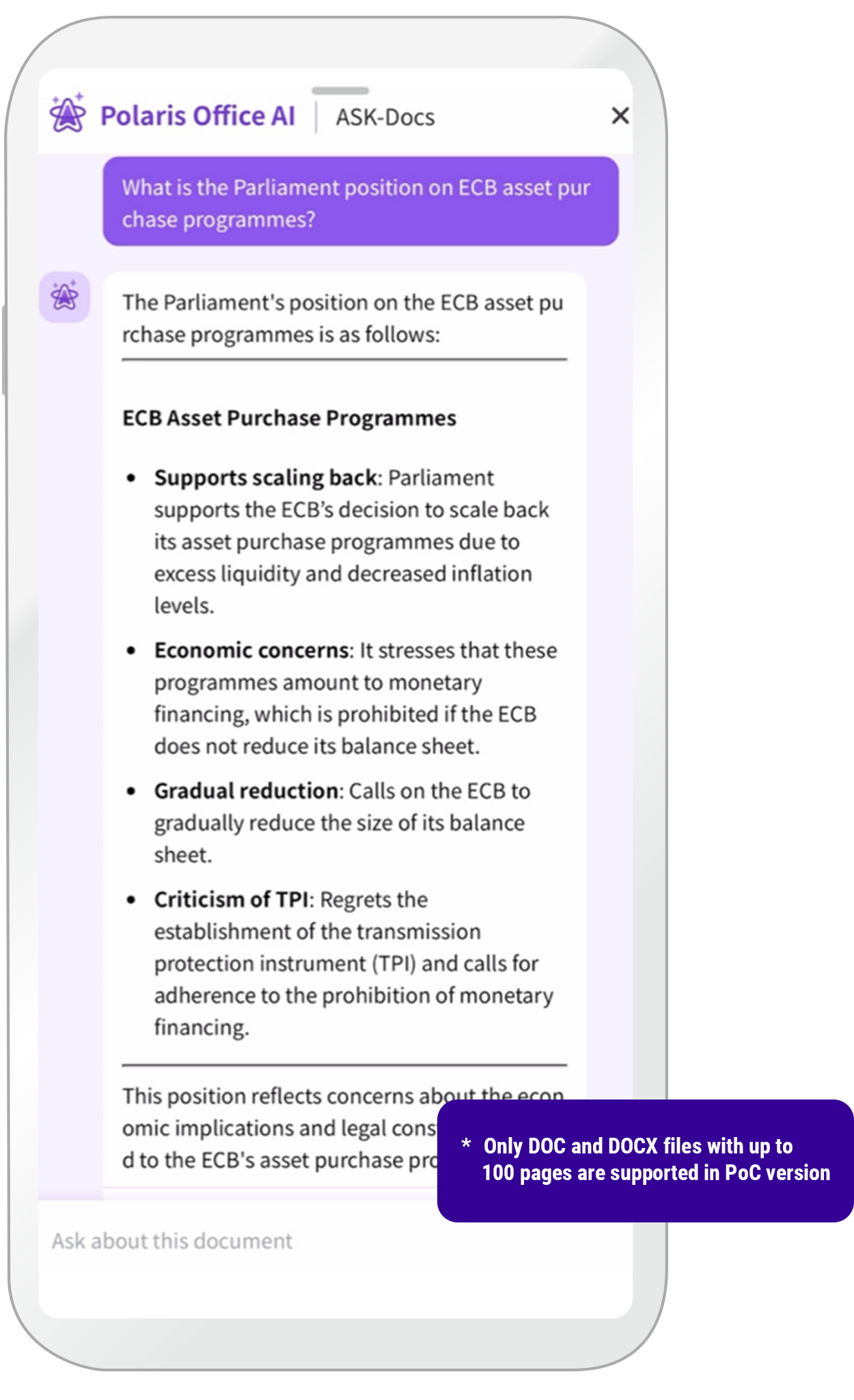
Task: Select the ASK-Docs label in the header
Action: point(385,117)
